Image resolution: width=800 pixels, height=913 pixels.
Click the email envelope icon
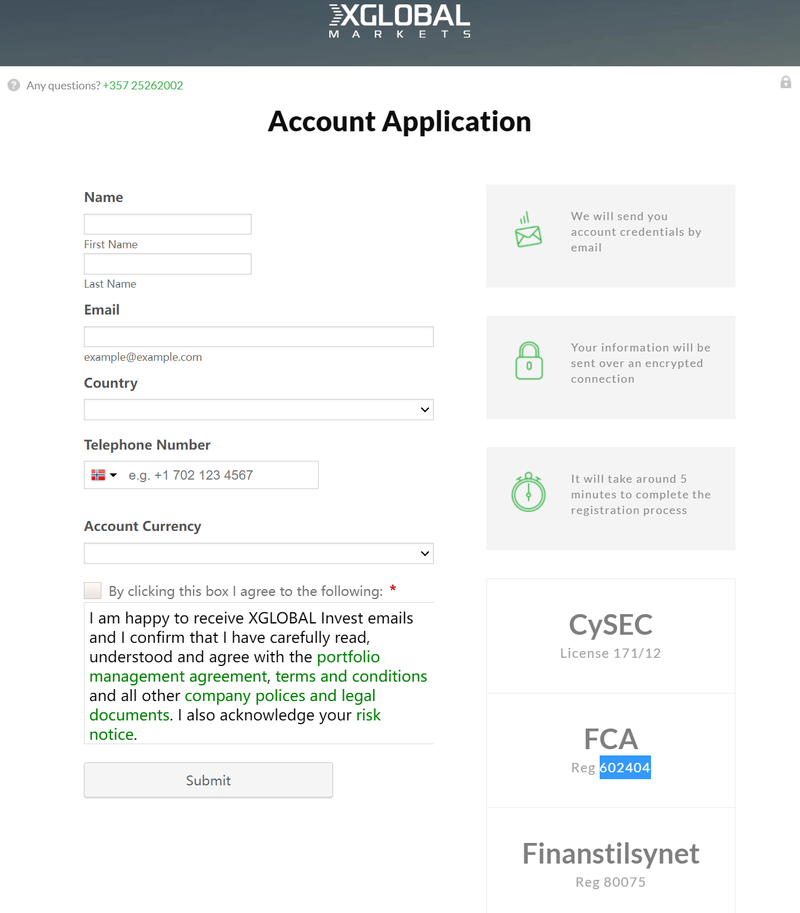528,230
